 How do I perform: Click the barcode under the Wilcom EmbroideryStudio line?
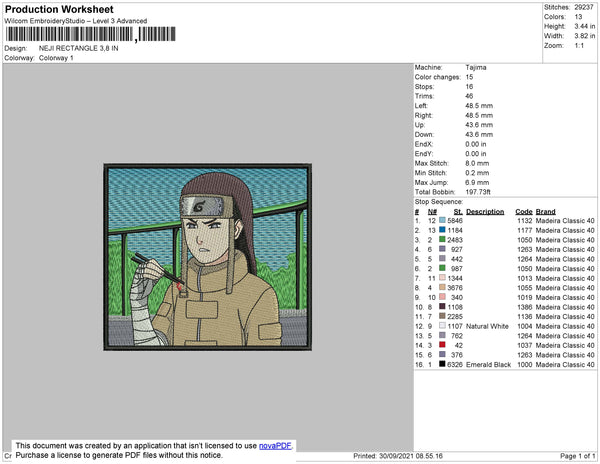pos(91,34)
